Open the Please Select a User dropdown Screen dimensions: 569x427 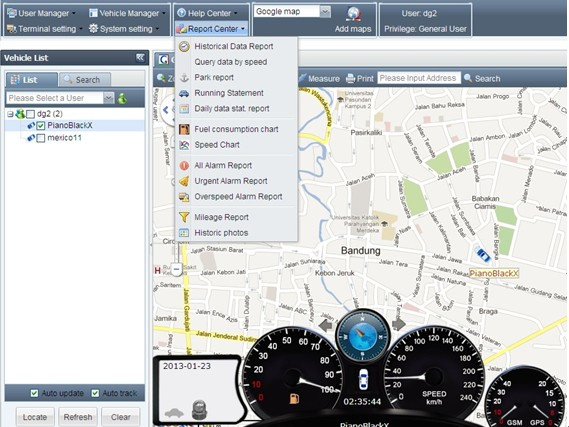pyautogui.click(x=109, y=98)
